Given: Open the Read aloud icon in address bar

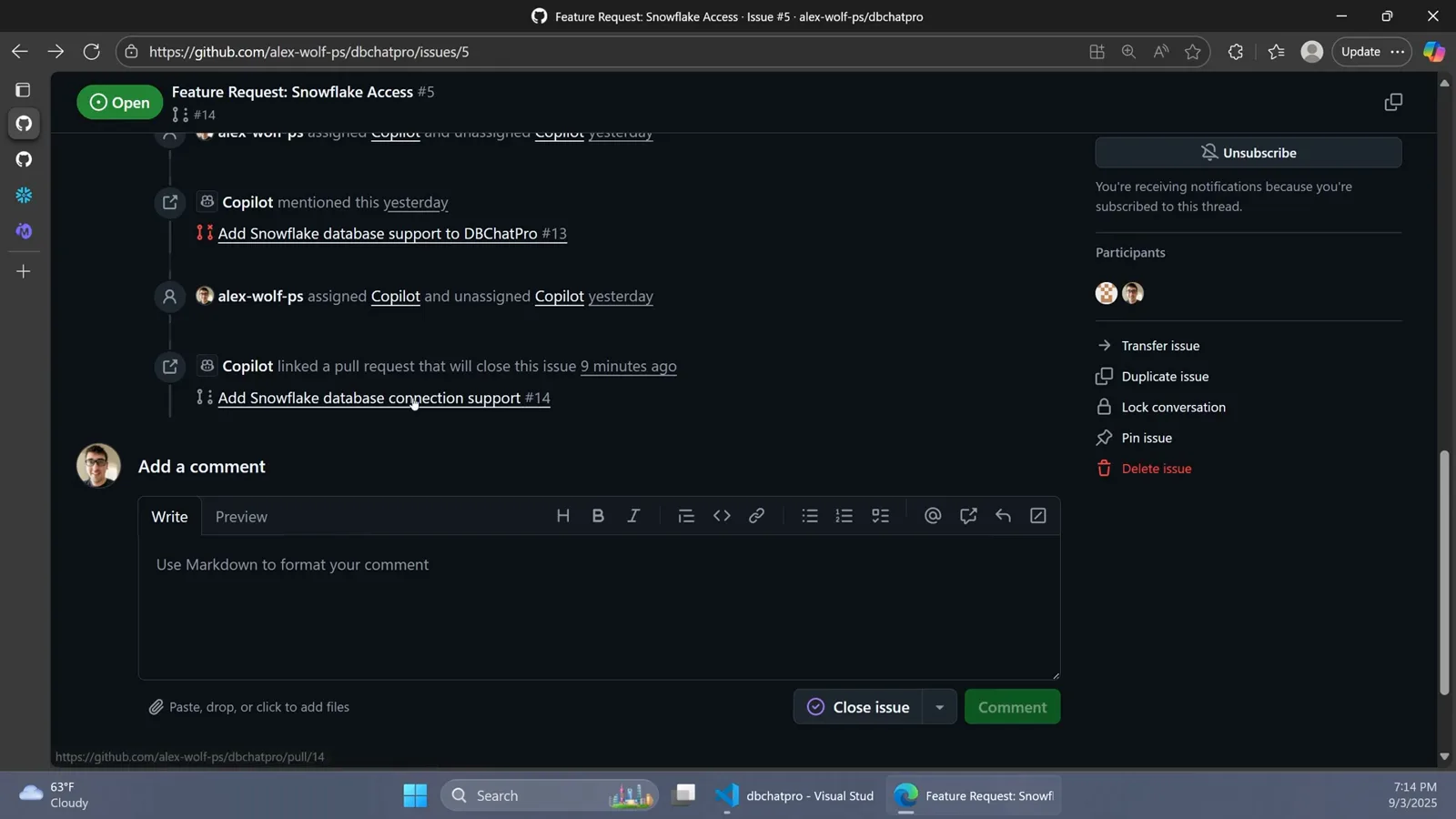Looking at the screenshot, I should point(1161,52).
